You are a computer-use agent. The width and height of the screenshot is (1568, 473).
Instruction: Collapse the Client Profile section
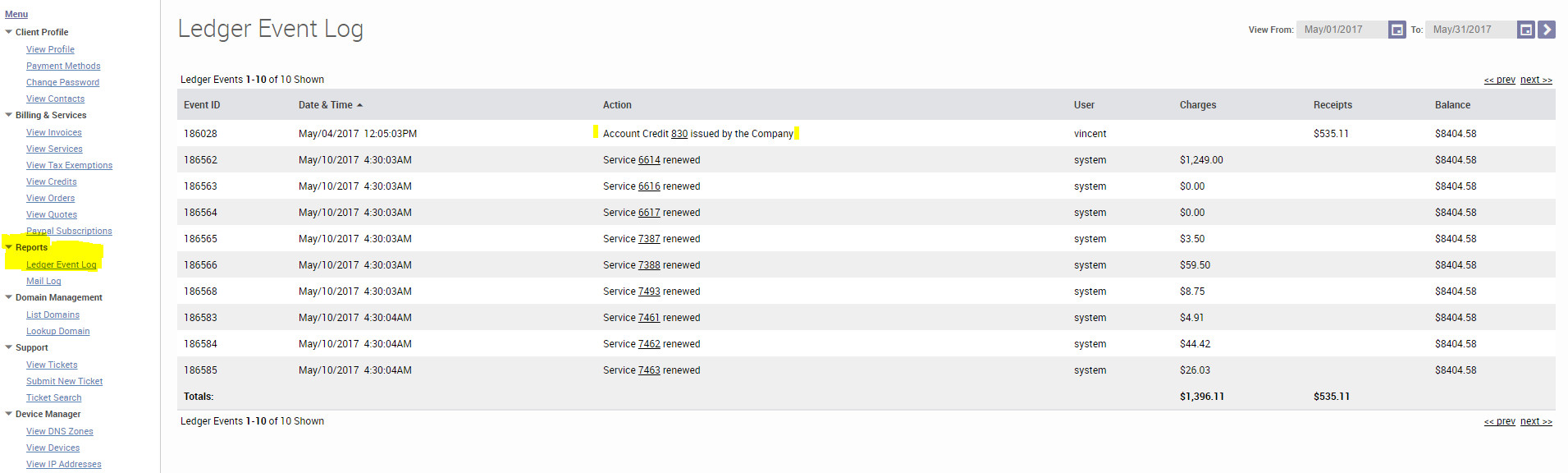pyautogui.click(x=9, y=32)
